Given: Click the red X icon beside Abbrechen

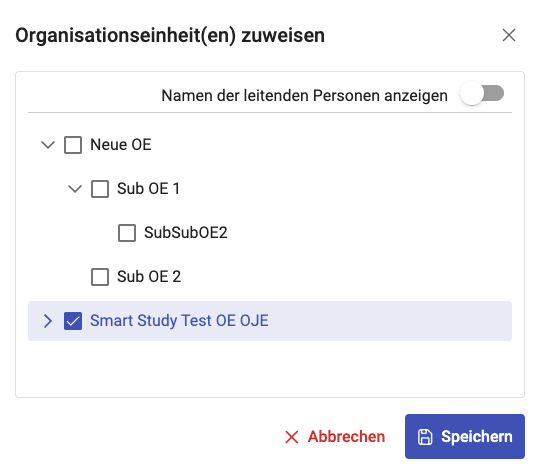Looking at the screenshot, I should [292, 437].
